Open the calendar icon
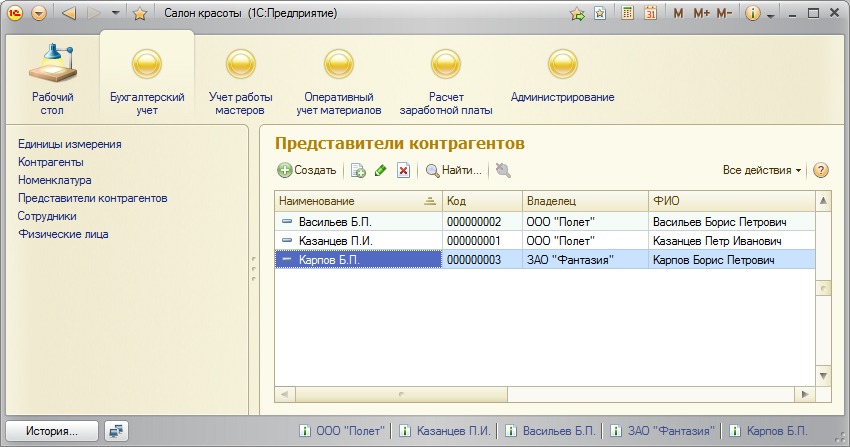This screenshot has width=850, height=447. (x=650, y=14)
